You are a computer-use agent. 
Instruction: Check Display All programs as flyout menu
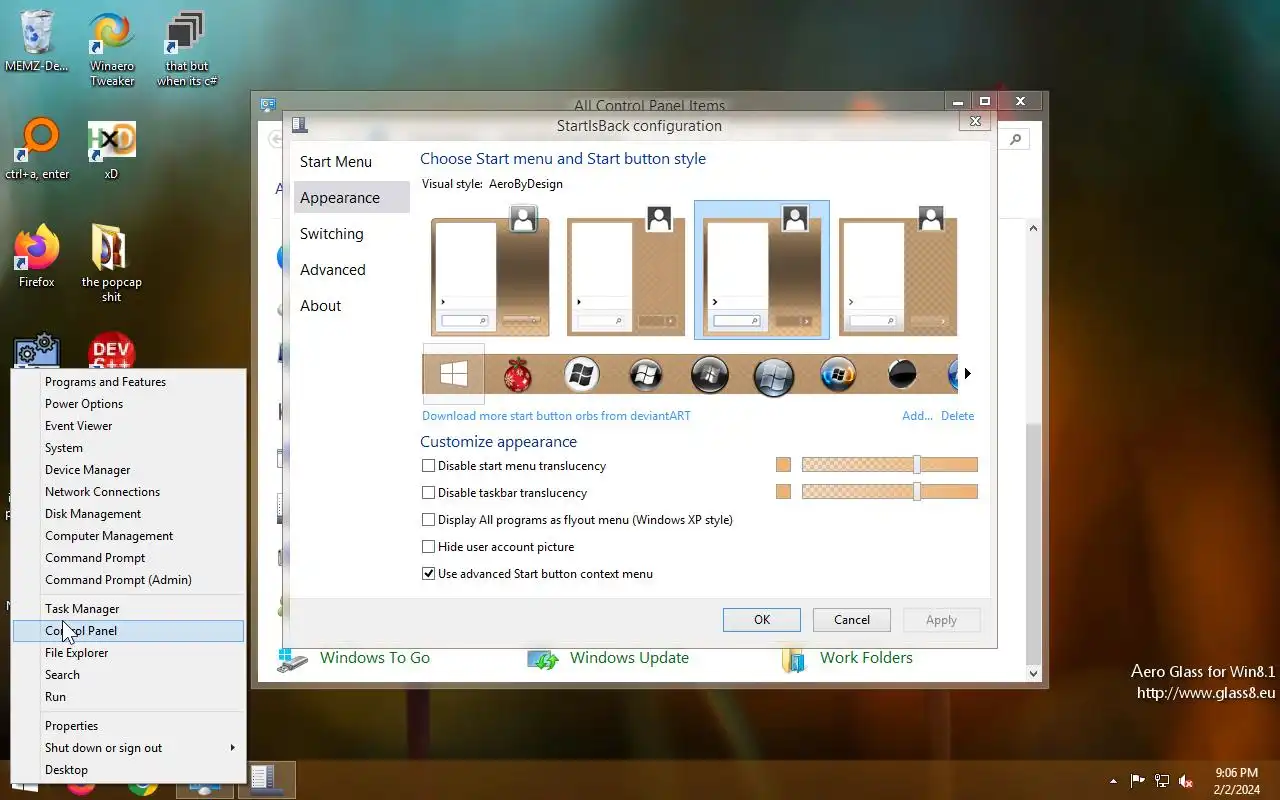point(429,520)
